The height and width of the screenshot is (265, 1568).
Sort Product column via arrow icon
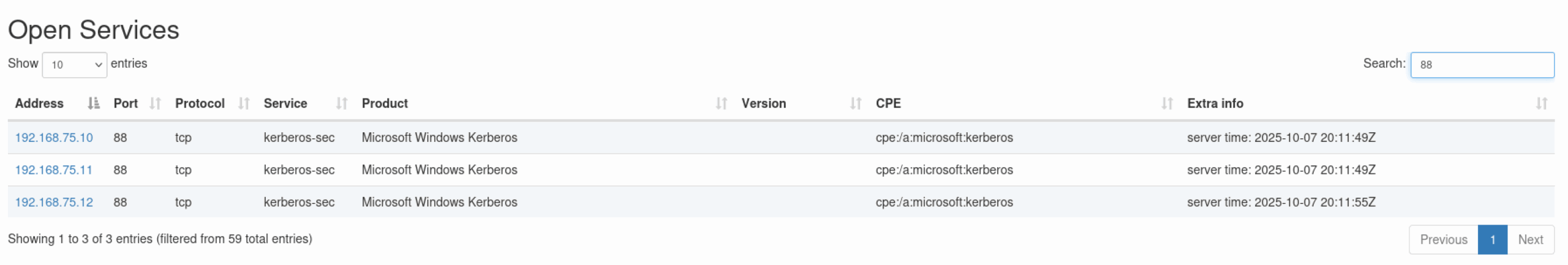[x=722, y=103]
